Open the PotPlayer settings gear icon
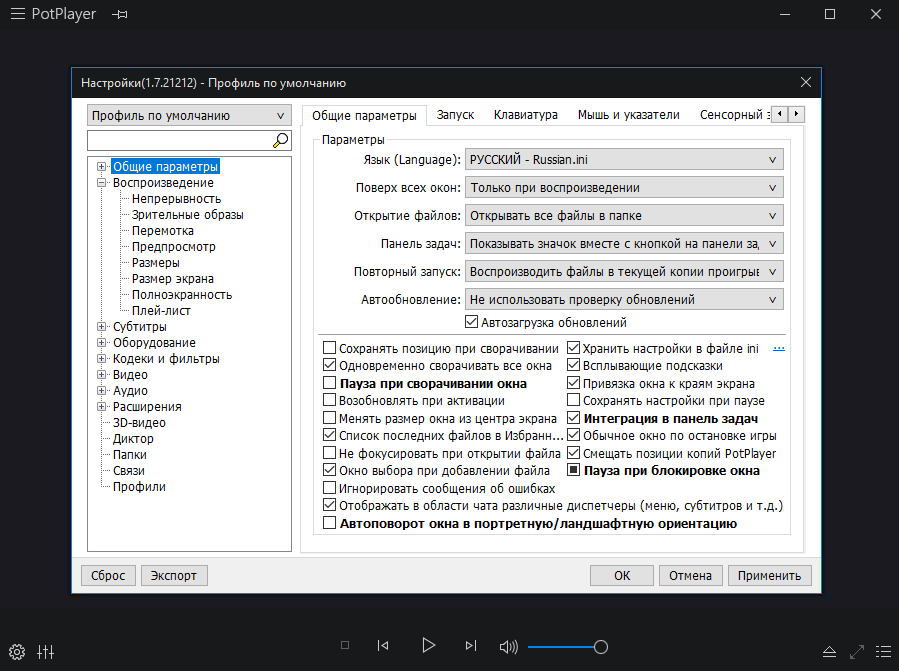Screen dimensions: 899x671 (16, 651)
